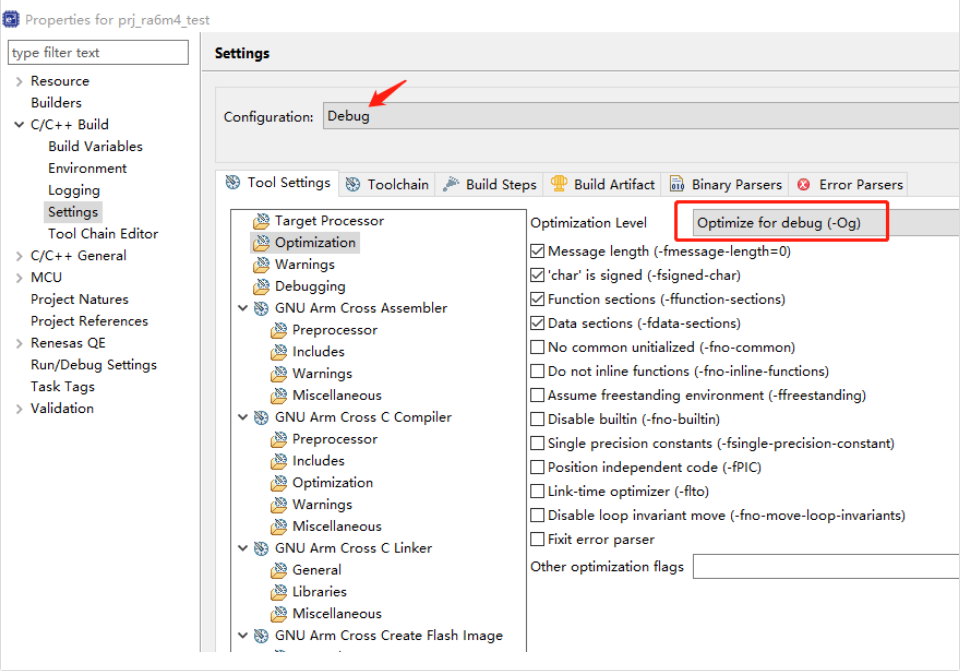The height and width of the screenshot is (671, 960).
Task: Open the Binary Parsers tab
Action: tap(726, 184)
